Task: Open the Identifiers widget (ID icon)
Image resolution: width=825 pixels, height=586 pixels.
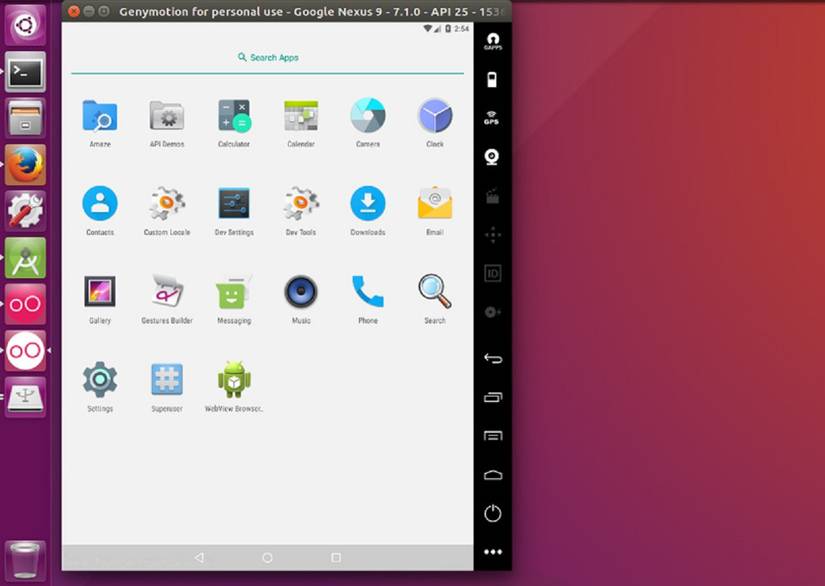Action: pos(493,272)
